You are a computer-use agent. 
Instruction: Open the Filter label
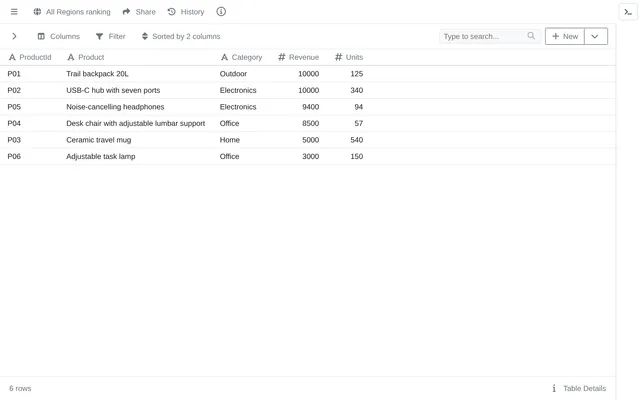point(117,36)
